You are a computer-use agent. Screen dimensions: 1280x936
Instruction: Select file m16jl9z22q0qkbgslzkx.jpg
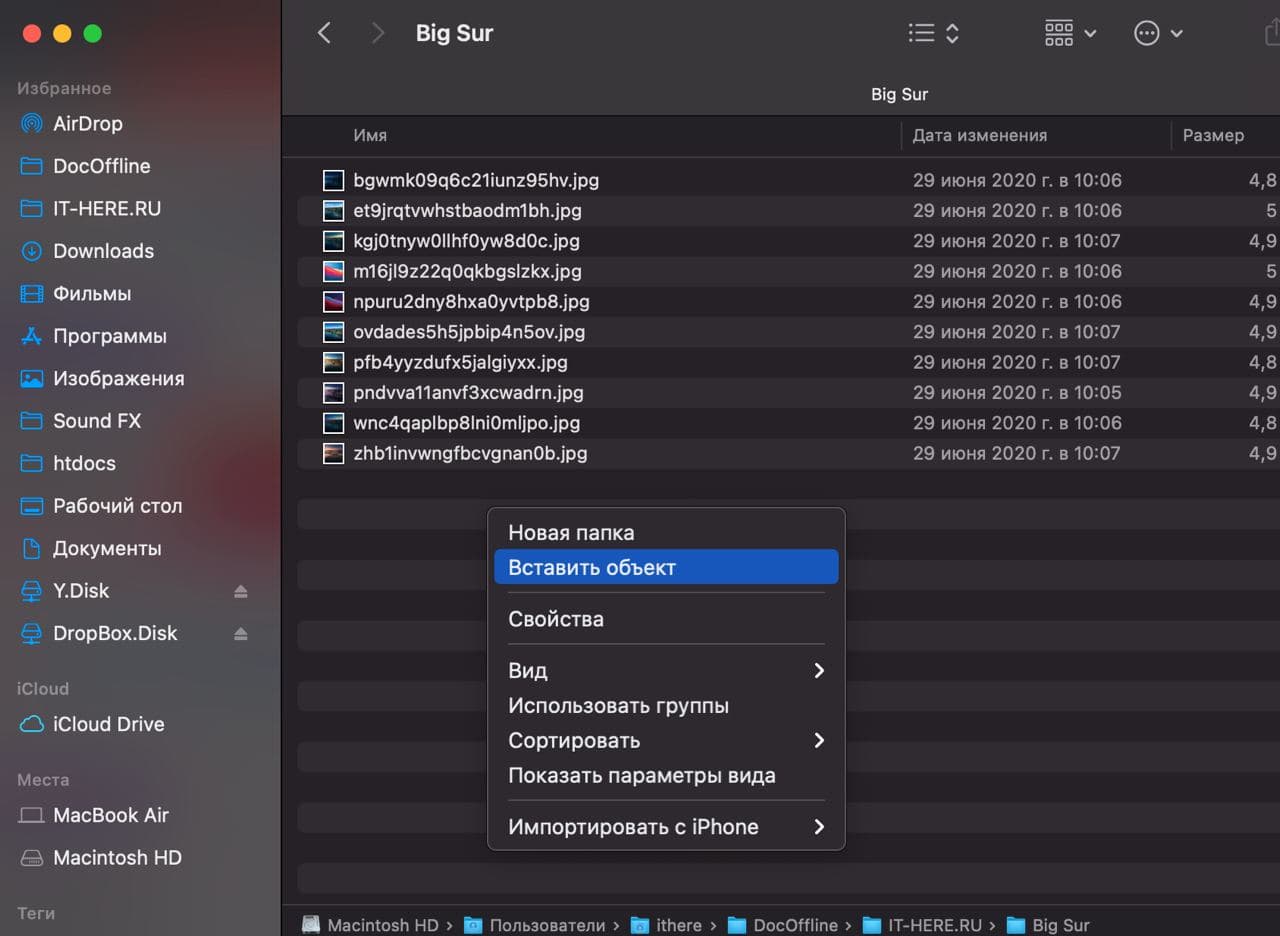[x=466, y=271]
